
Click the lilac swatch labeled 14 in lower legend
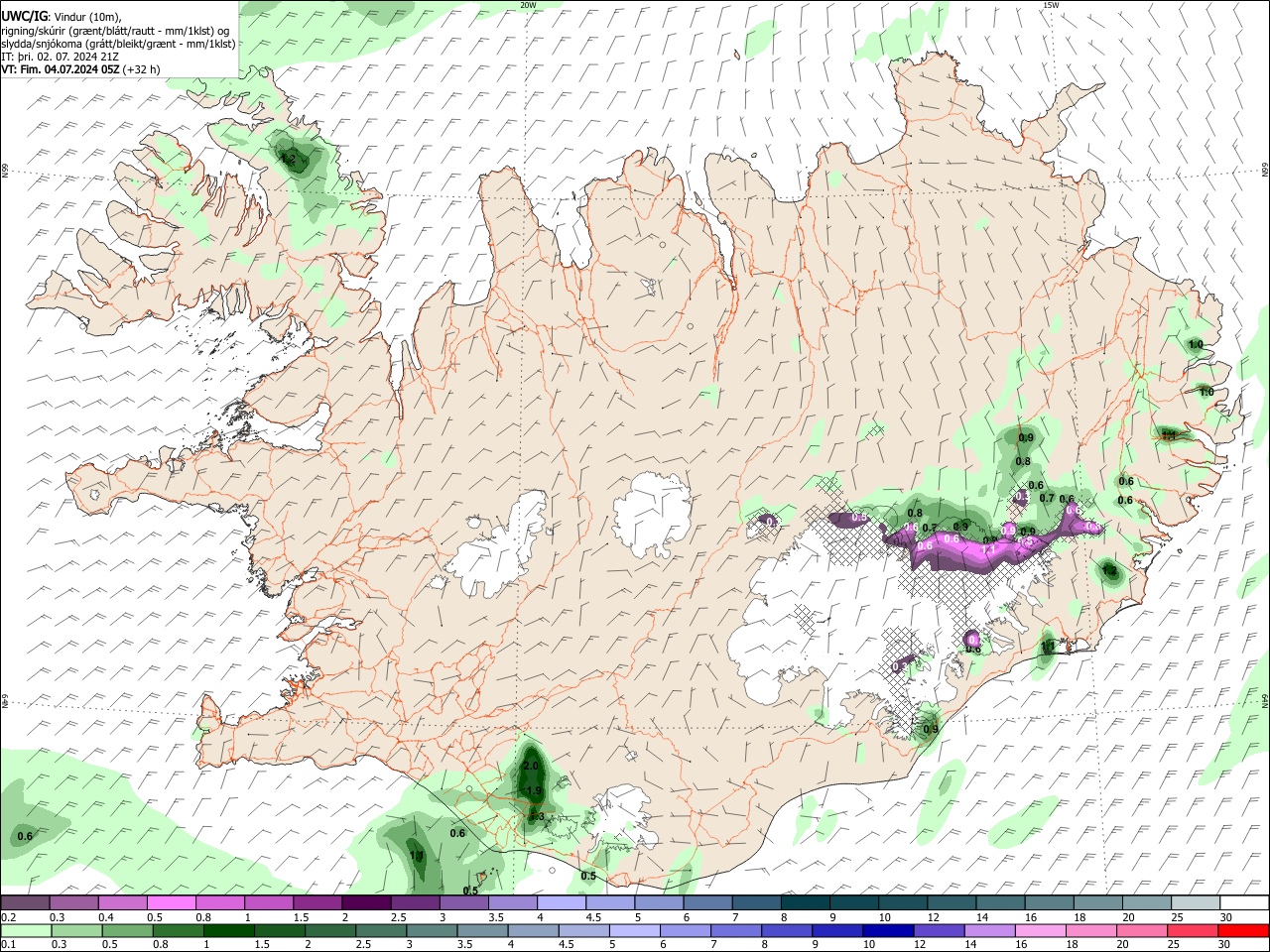pyautogui.click(x=990, y=930)
